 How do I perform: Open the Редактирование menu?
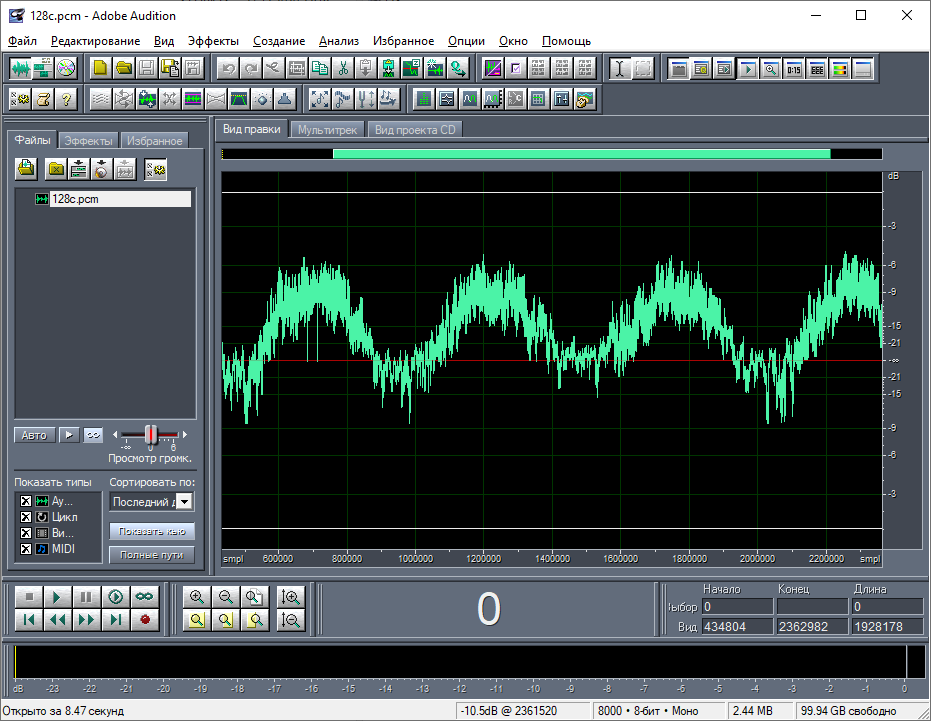(96, 41)
